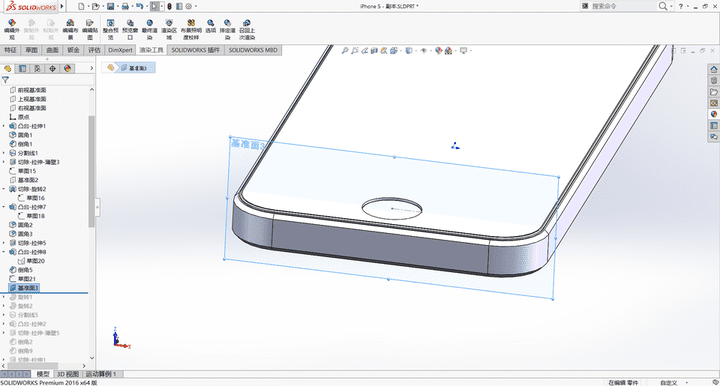This screenshot has height=386, width=720.
Task: Select 基准面3 in feature tree
Action: [24, 288]
